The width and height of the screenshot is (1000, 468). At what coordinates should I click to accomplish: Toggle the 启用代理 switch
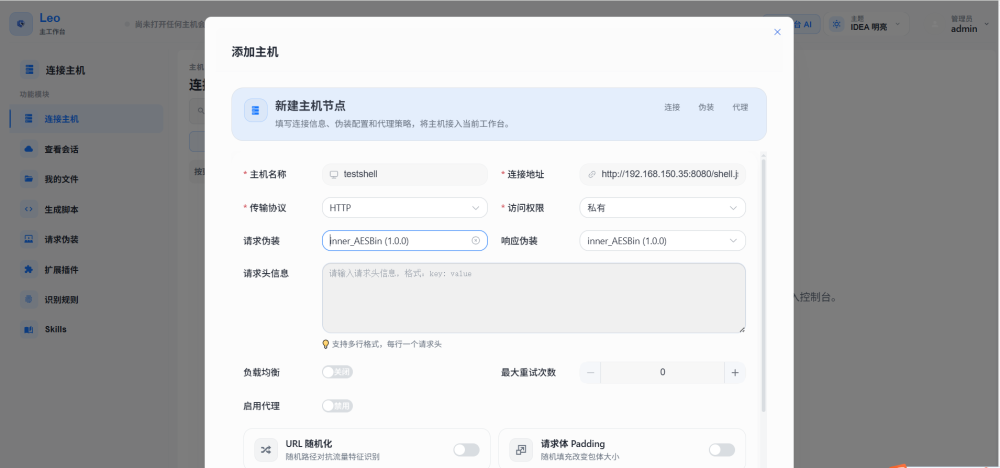click(x=337, y=406)
